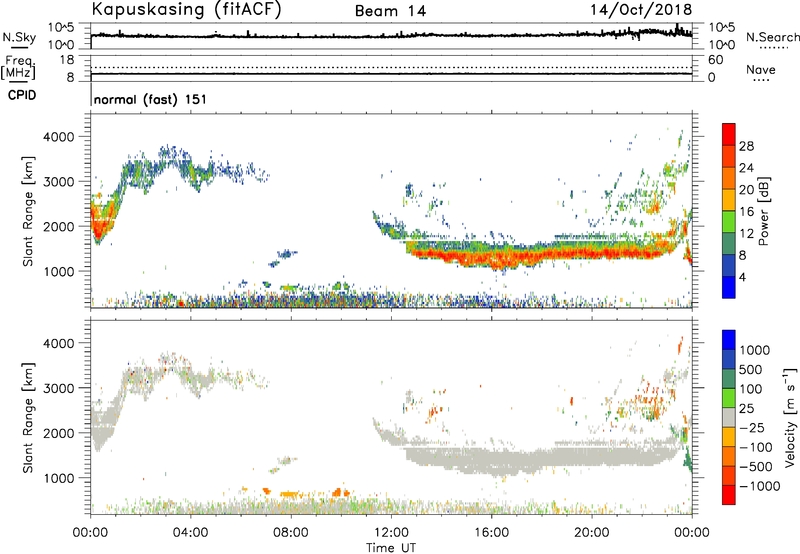The image size is (800, 554).
Task: Click the noise trace in N.Sky panel
Action: point(391,35)
